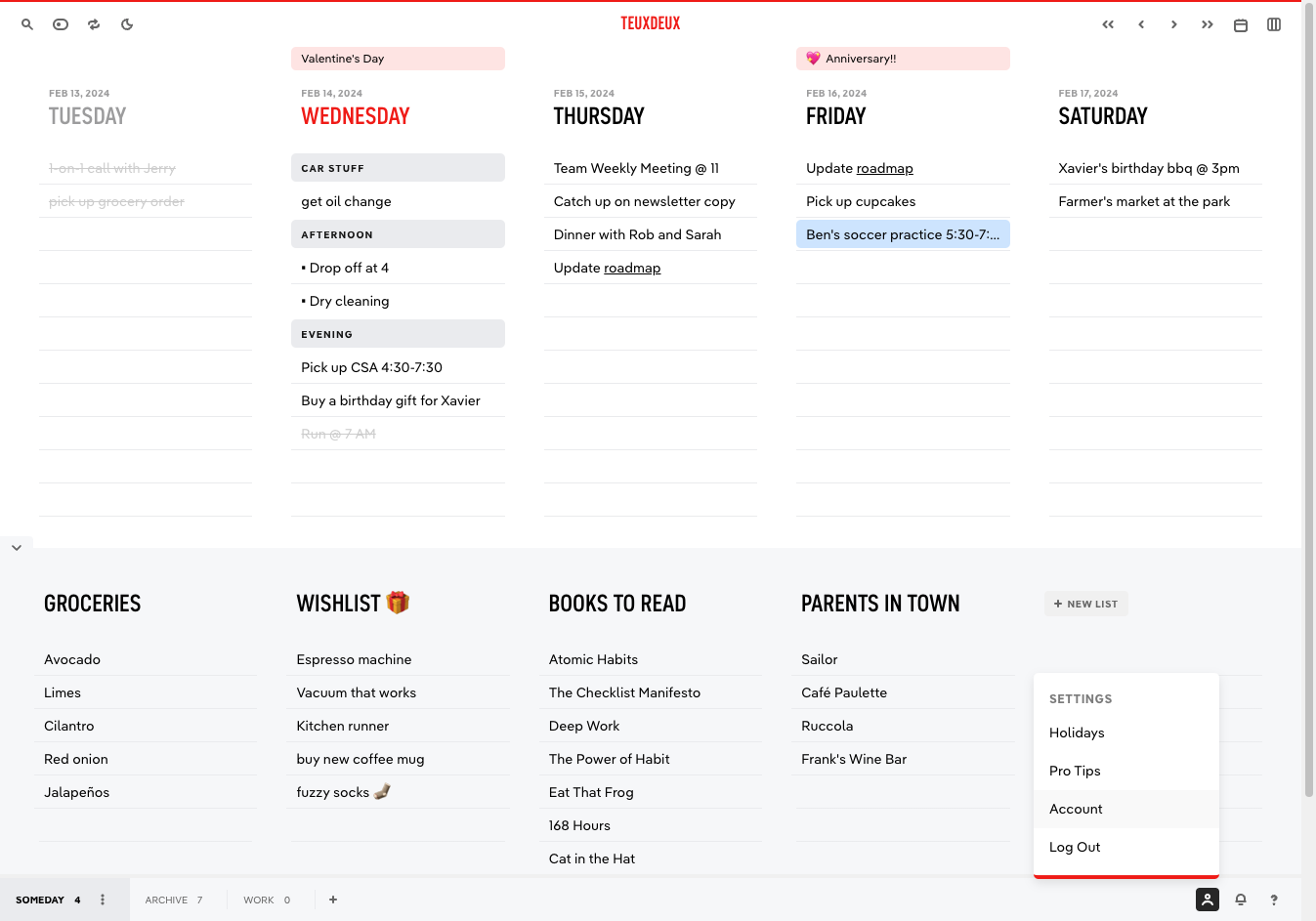Click the New List button
This screenshot has height=921, width=1316.
[1085, 604]
